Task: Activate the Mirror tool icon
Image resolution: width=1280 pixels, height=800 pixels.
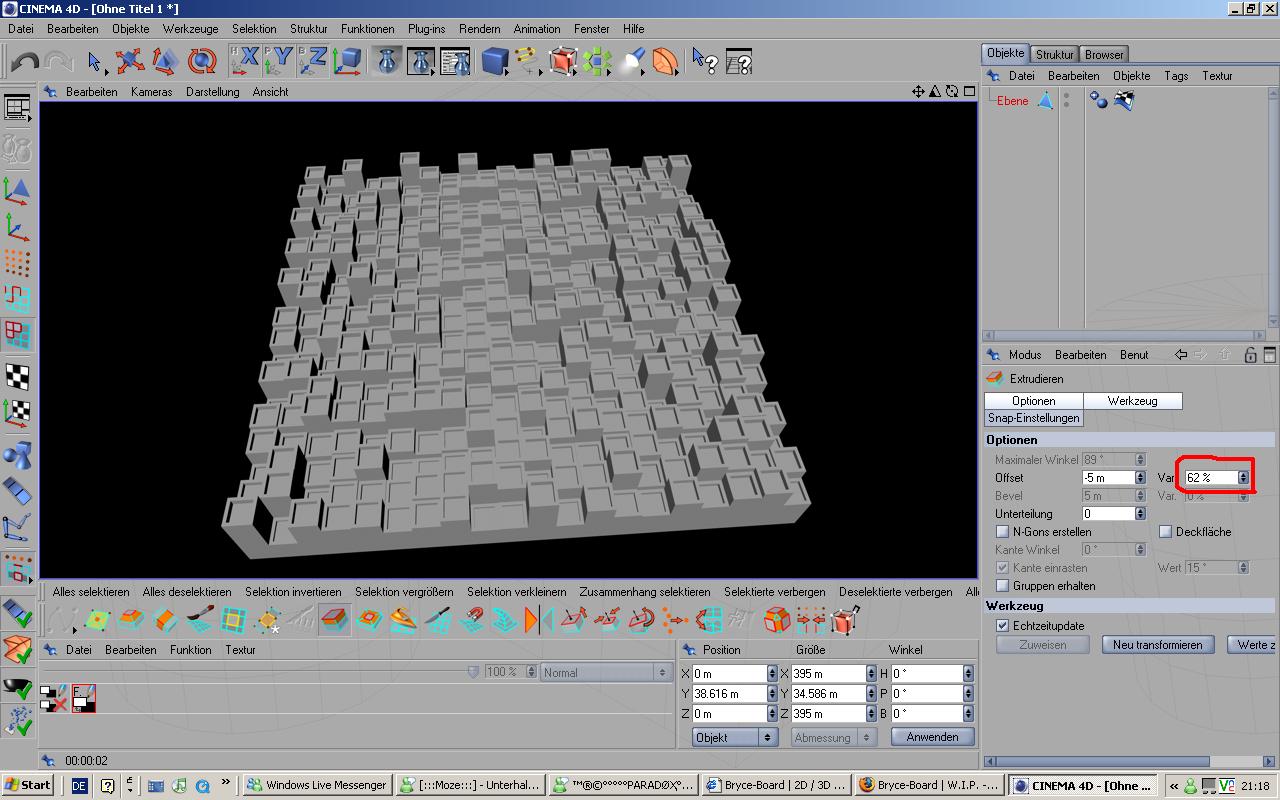Action: pyautogui.click(x=538, y=621)
